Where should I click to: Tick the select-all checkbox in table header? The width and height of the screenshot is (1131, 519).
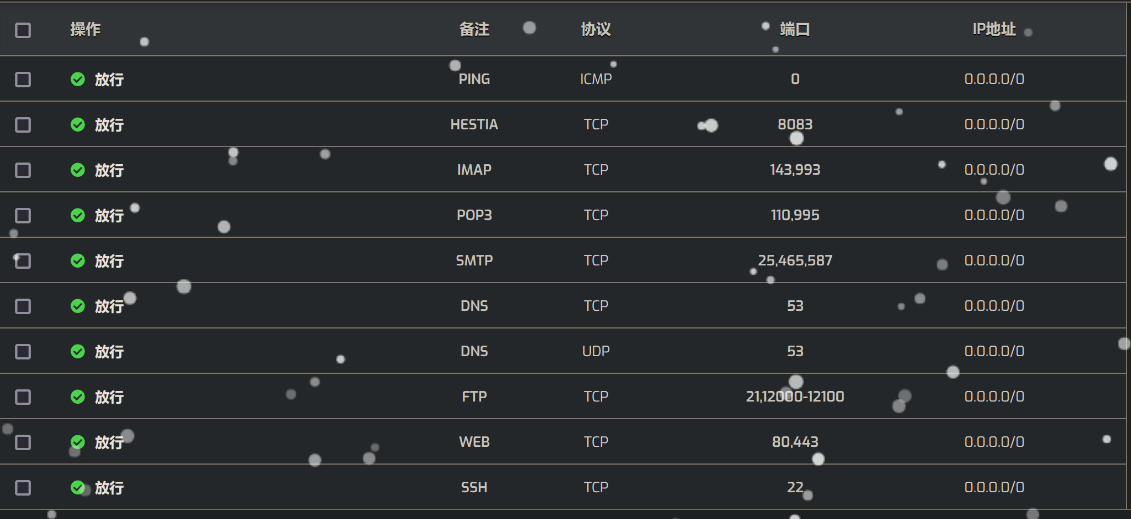pos(23,30)
